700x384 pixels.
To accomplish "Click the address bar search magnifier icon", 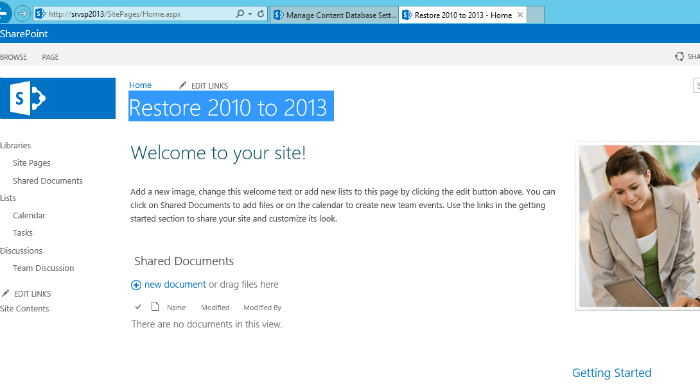I will coord(240,14).
